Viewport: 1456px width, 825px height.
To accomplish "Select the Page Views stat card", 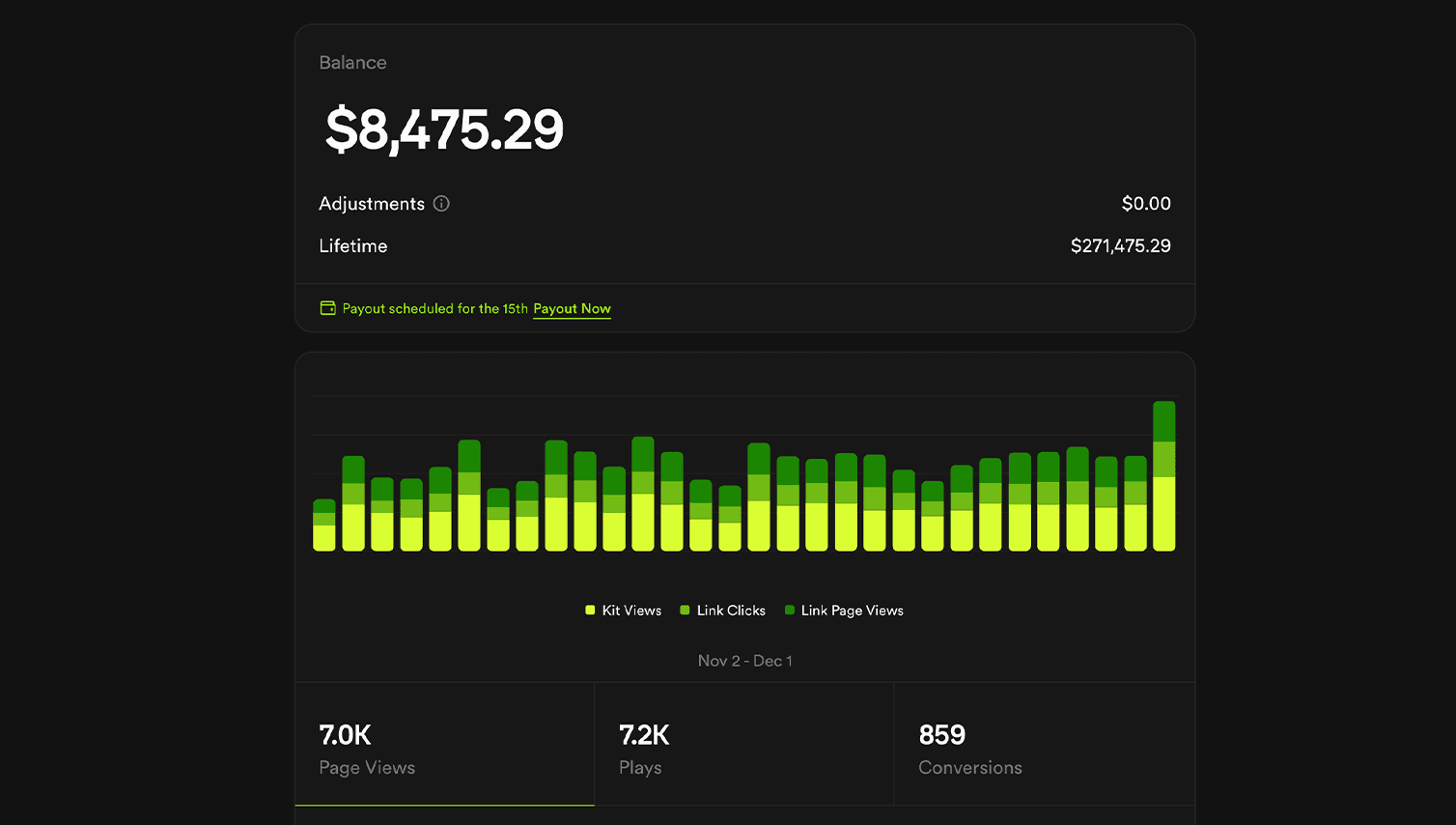I will [444, 744].
